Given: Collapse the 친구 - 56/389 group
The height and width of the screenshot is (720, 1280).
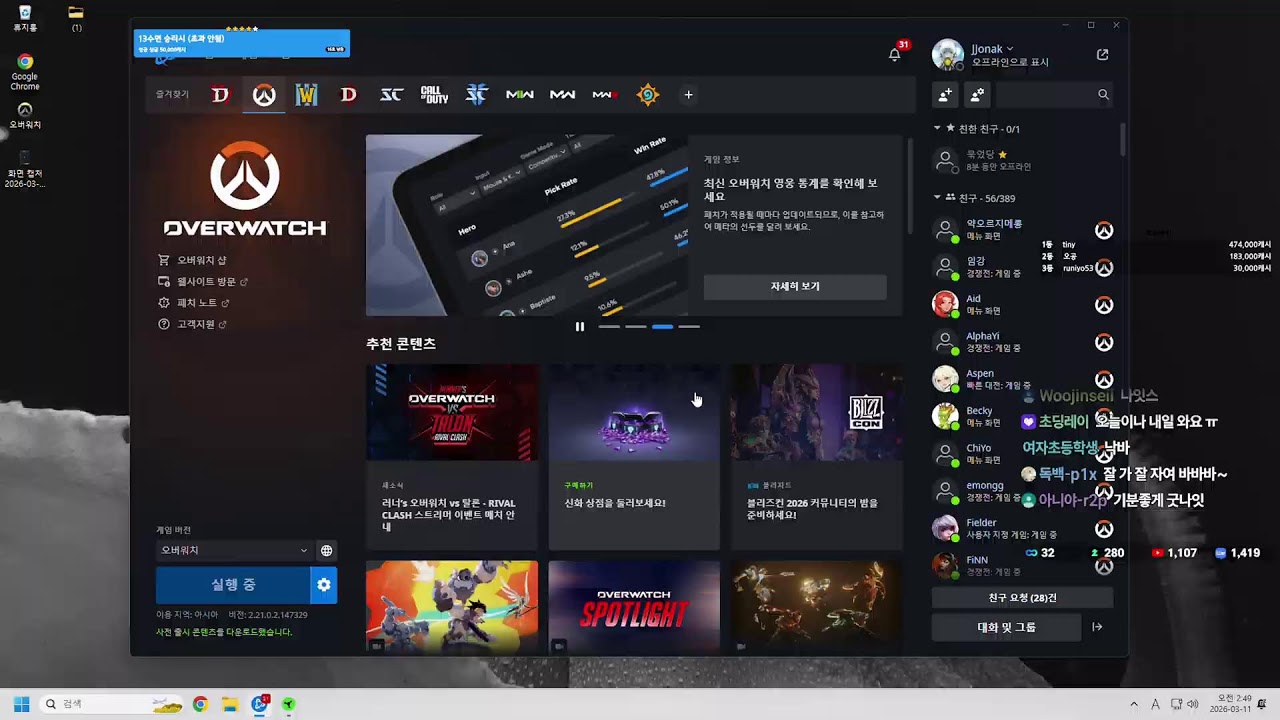Looking at the screenshot, I should (x=937, y=198).
